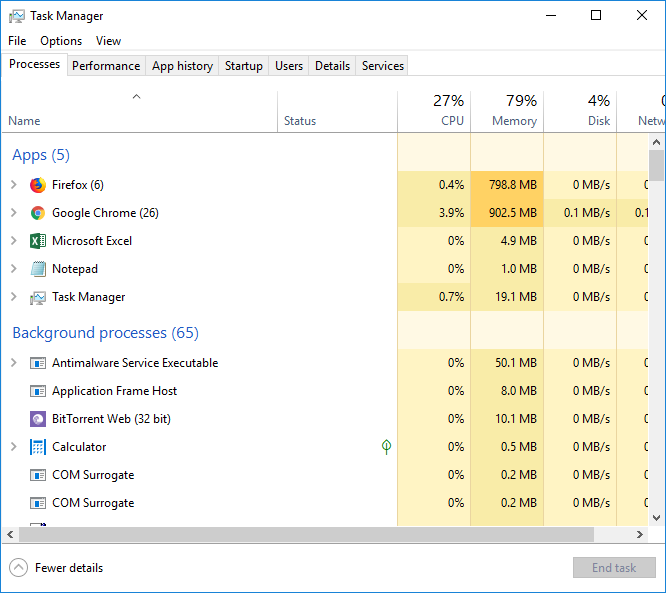Click the Task Manager row icon
666x593 pixels.
(x=38, y=297)
